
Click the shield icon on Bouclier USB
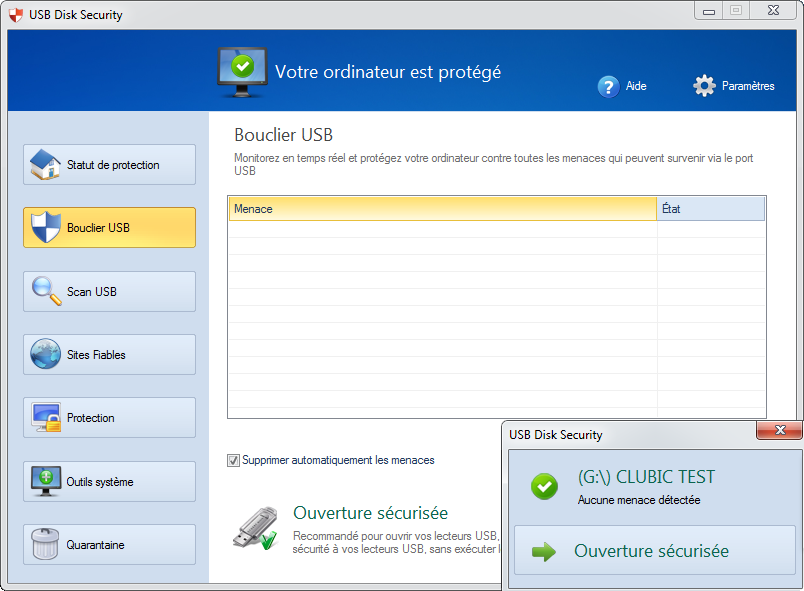coord(46,227)
